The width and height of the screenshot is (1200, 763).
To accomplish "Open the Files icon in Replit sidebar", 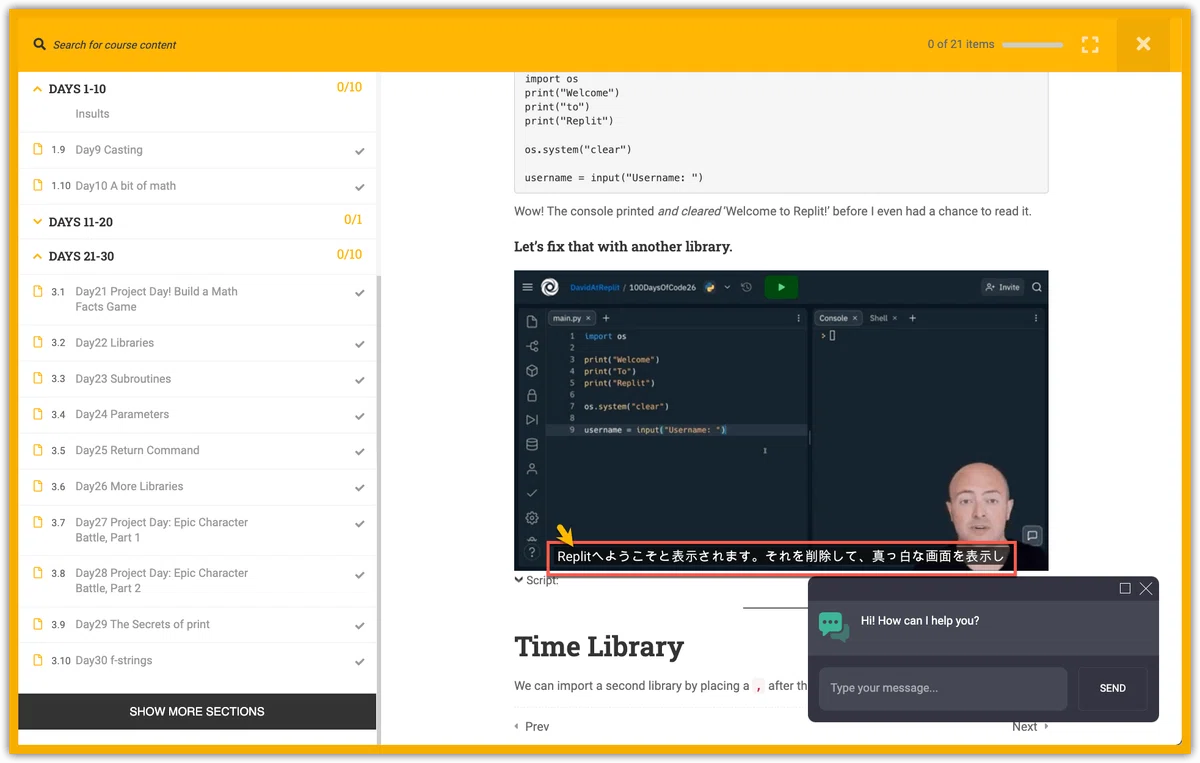I will point(532,322).
